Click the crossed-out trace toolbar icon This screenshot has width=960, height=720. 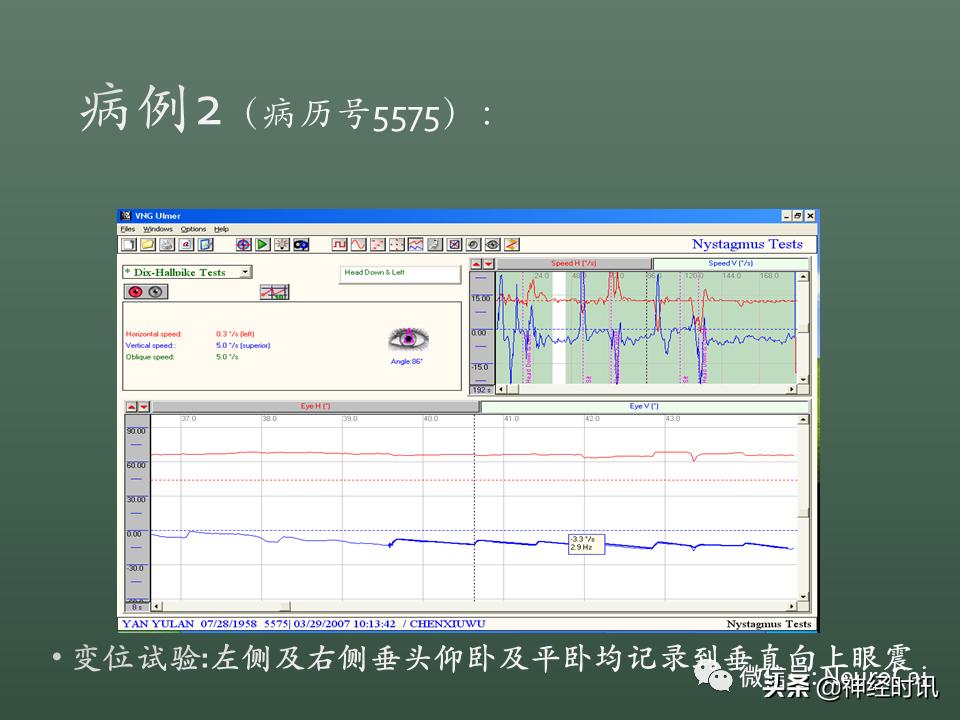[455, 243]
